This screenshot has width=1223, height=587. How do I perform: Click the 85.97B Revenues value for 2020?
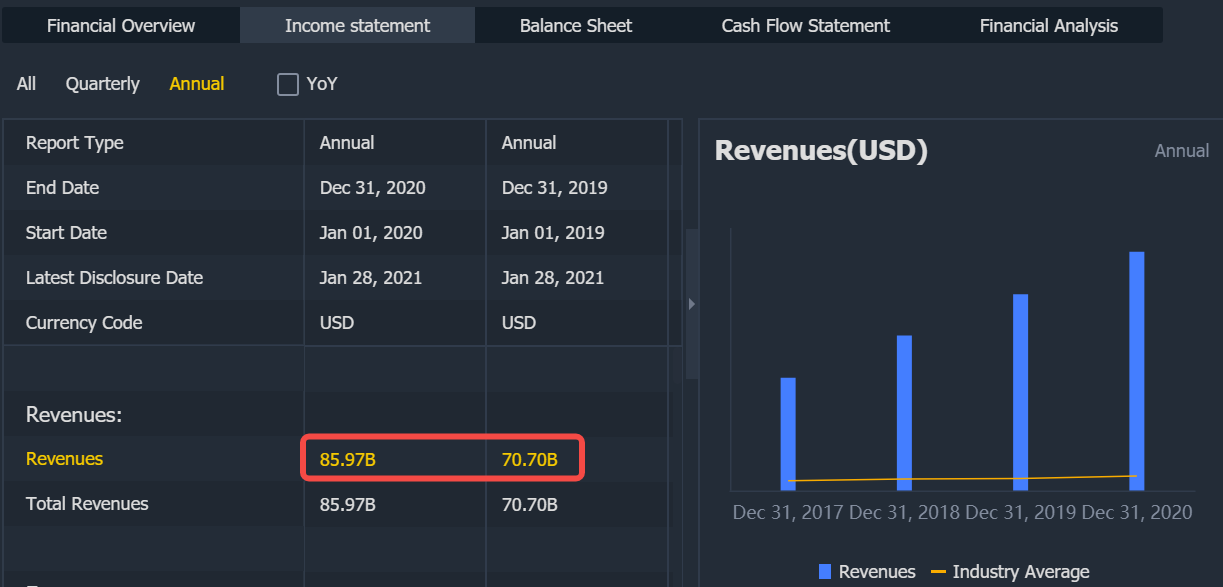click(348, 460)
